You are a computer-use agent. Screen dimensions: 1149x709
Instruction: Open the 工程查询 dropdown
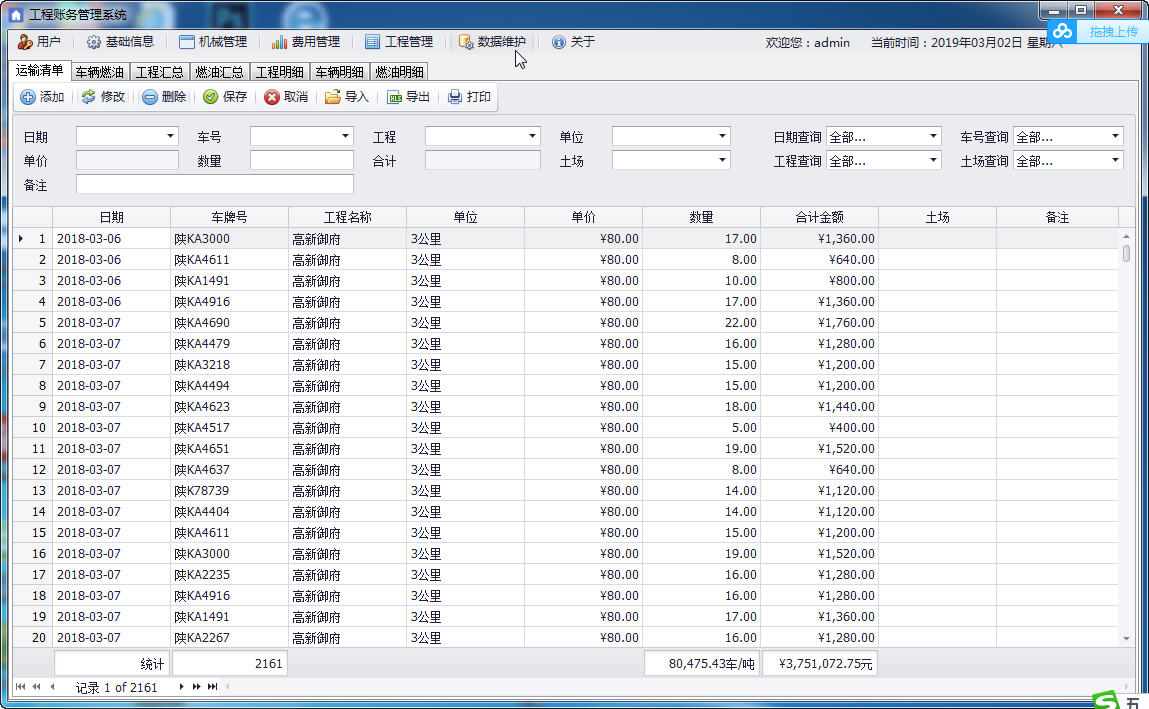(x=933, y=160)
